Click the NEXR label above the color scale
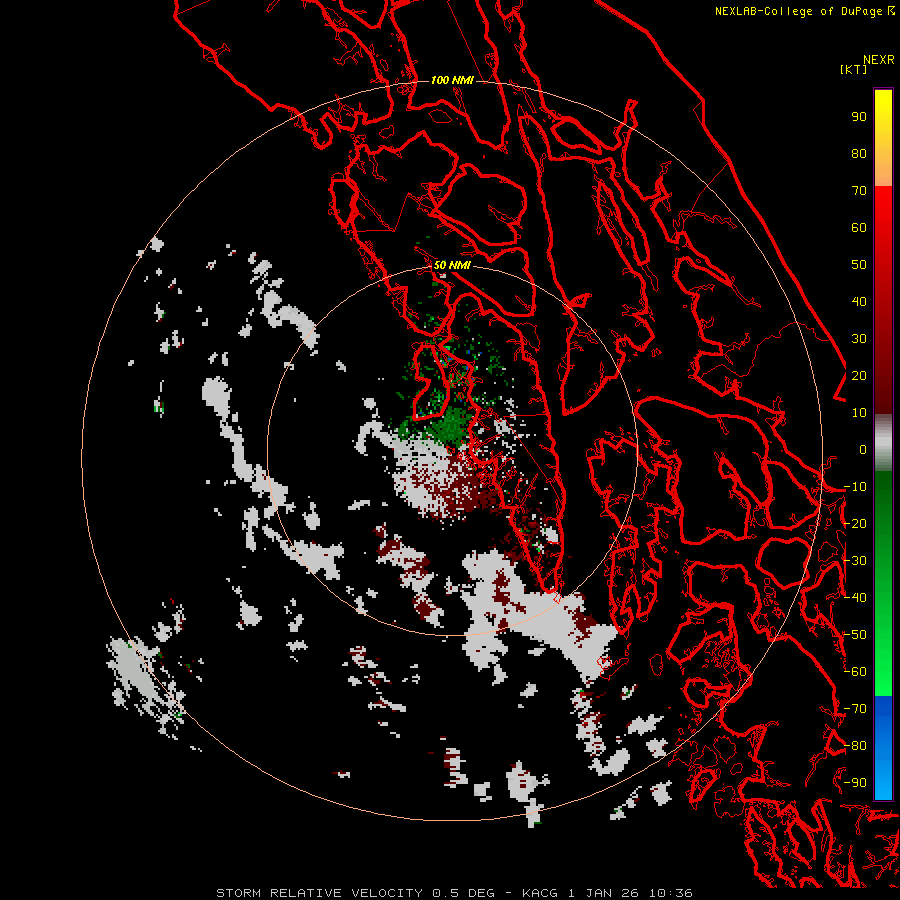 pyautogui.click(x=879, y=60)
